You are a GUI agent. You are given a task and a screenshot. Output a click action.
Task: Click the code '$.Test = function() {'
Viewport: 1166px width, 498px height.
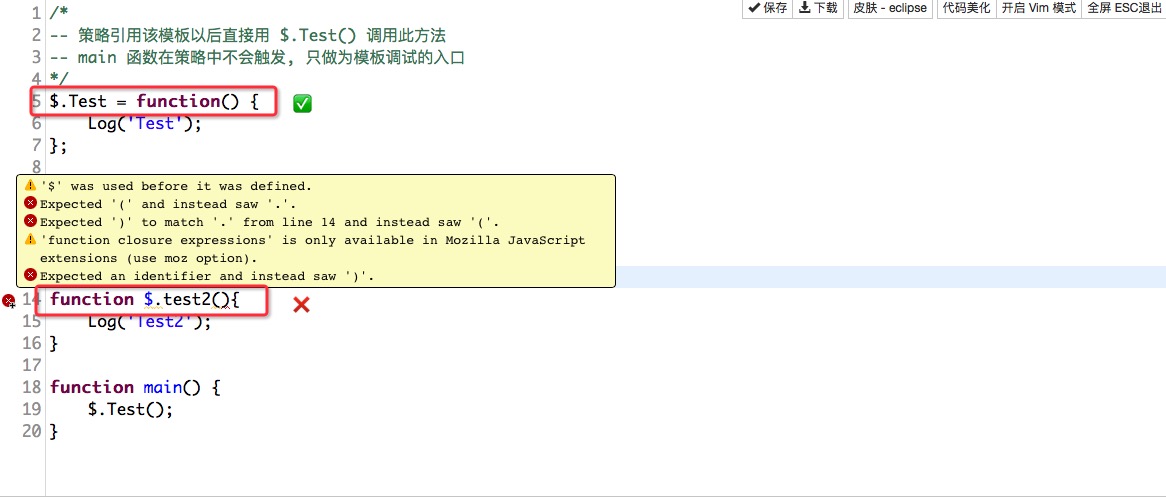click(154, 101)
